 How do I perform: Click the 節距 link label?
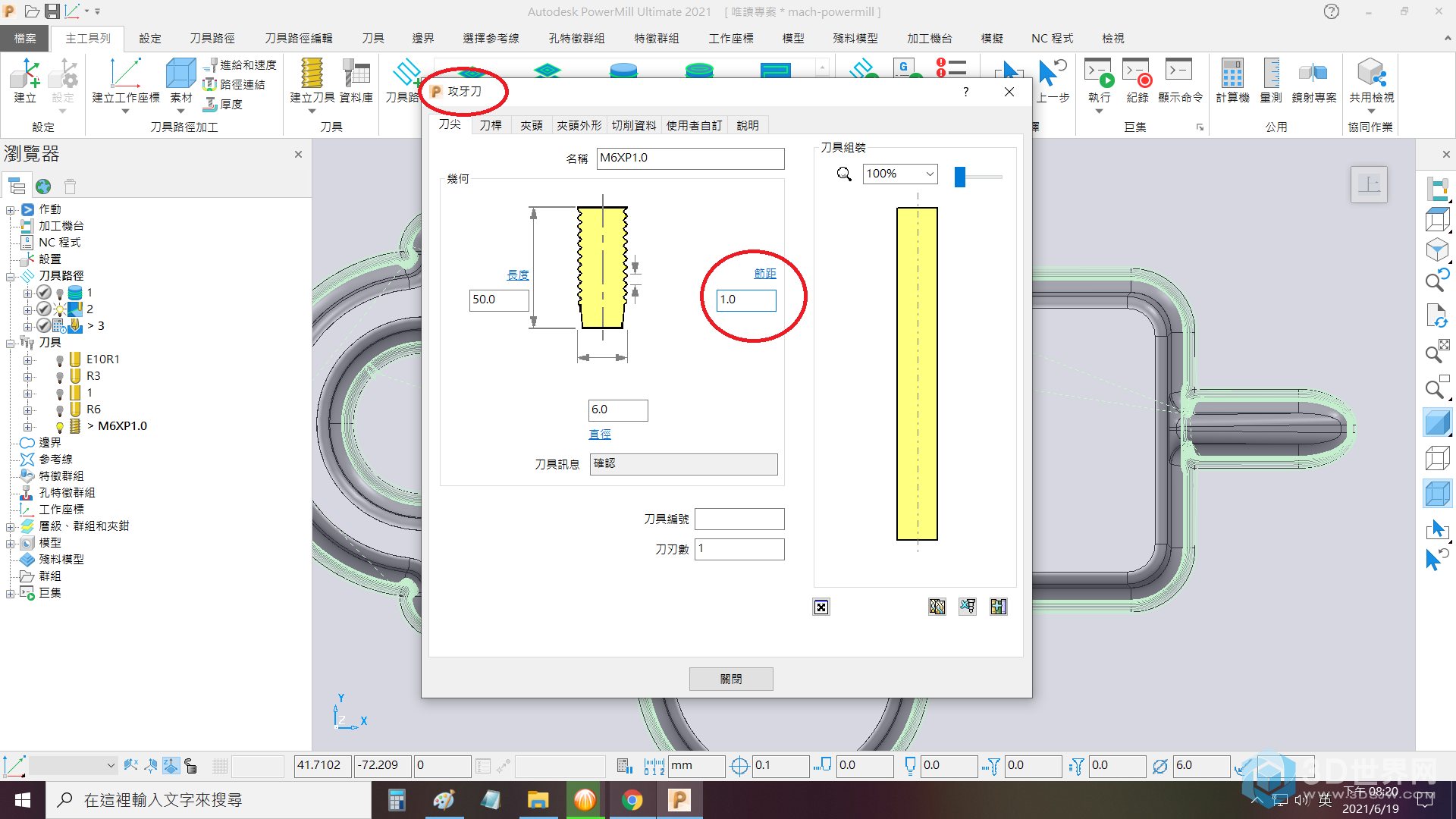click(765, 274)
